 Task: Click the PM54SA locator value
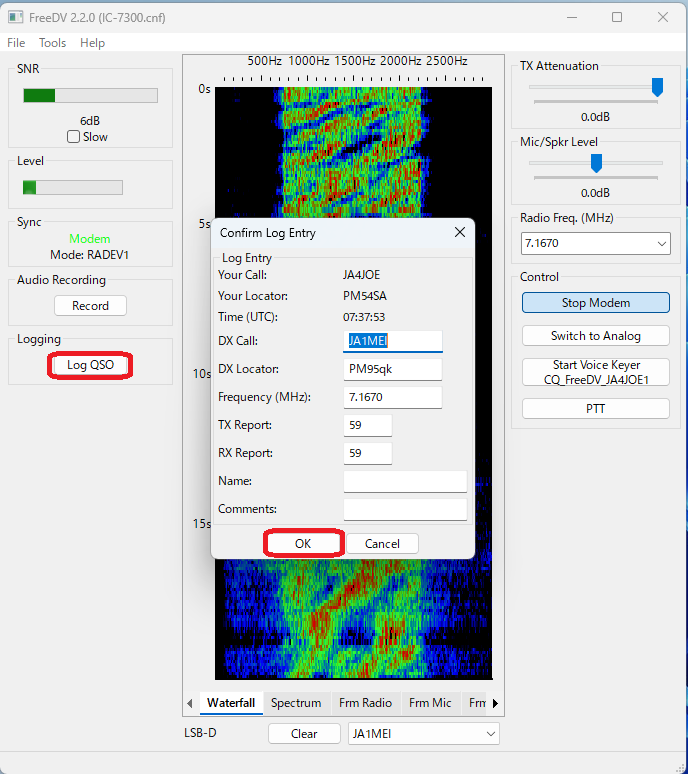pyautogui.click(x=365, y=296)
